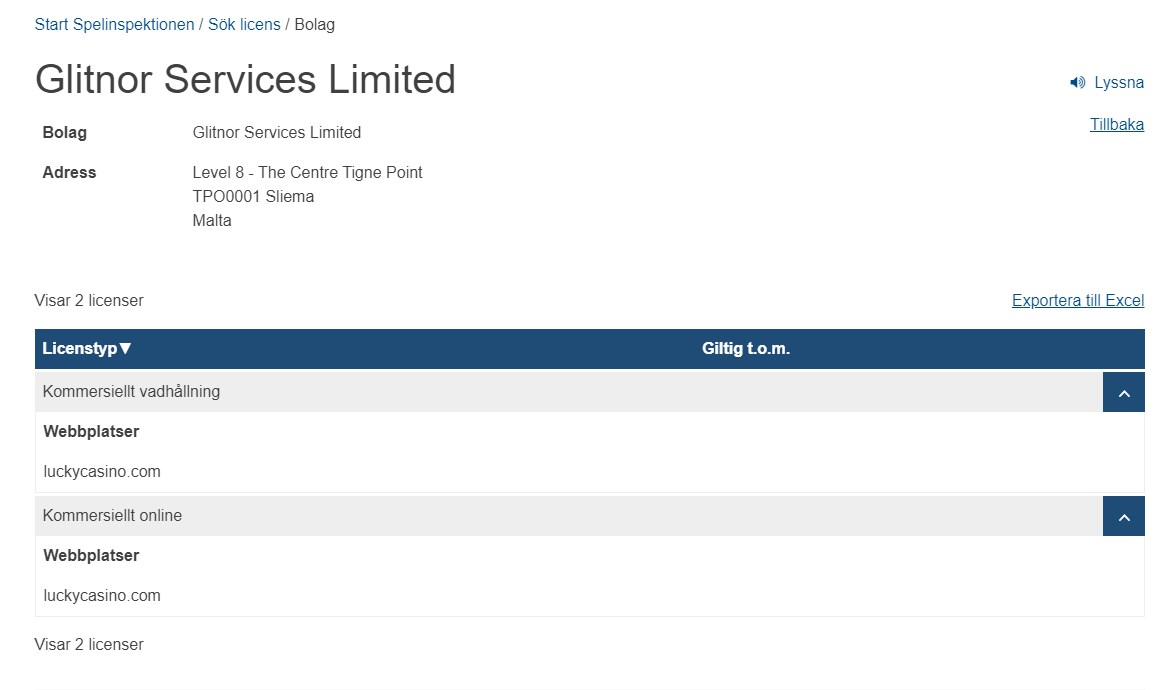Collapse the Kommersiellt vadhållning chevron button
The image size is (1174, 690).
point(1123,393)
